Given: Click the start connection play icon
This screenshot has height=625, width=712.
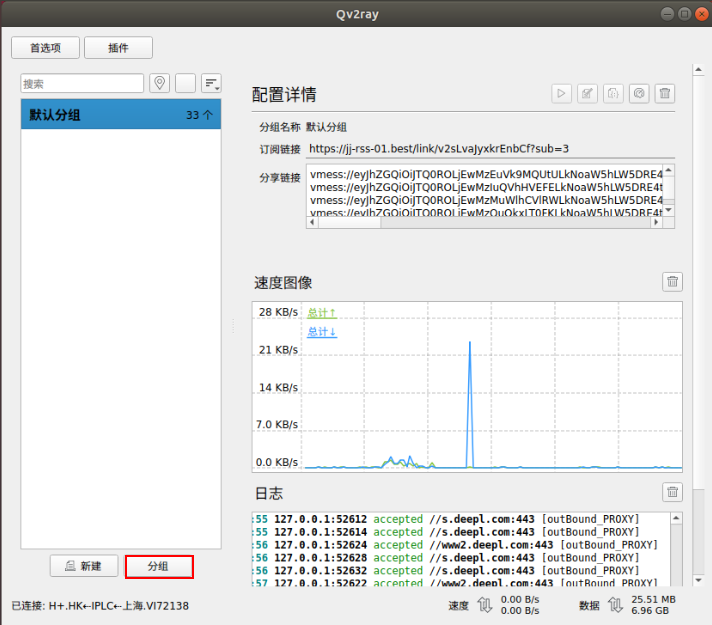Looking at the screenshot, I should 561,93.
